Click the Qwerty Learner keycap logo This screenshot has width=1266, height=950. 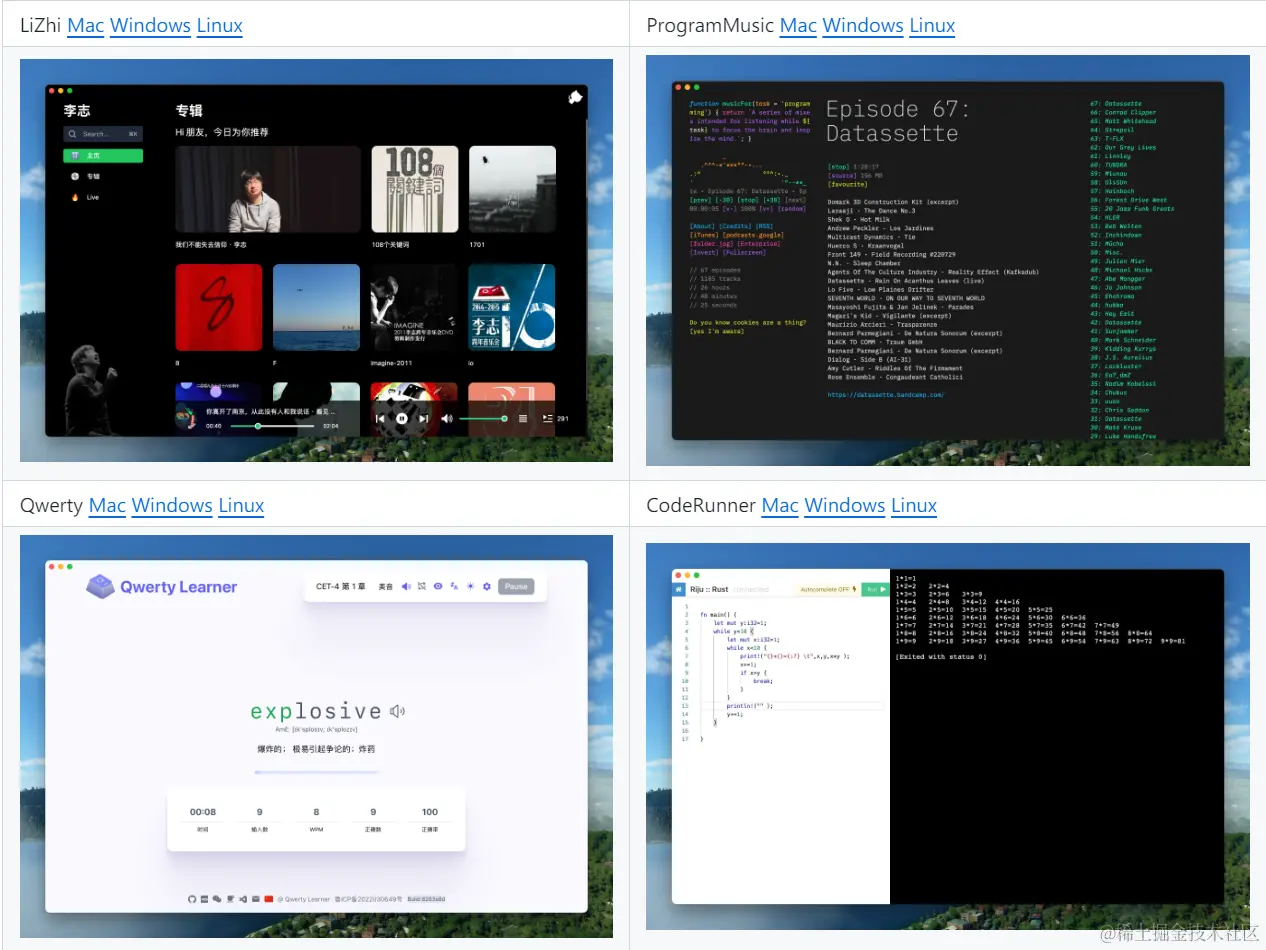click(x=100, y=587)
